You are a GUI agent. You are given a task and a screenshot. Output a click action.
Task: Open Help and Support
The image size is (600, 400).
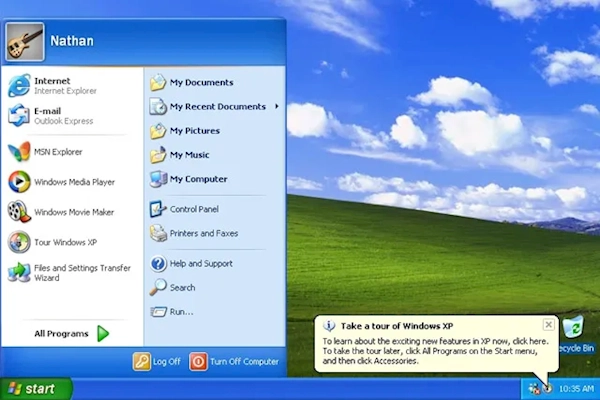click(198, 264)
